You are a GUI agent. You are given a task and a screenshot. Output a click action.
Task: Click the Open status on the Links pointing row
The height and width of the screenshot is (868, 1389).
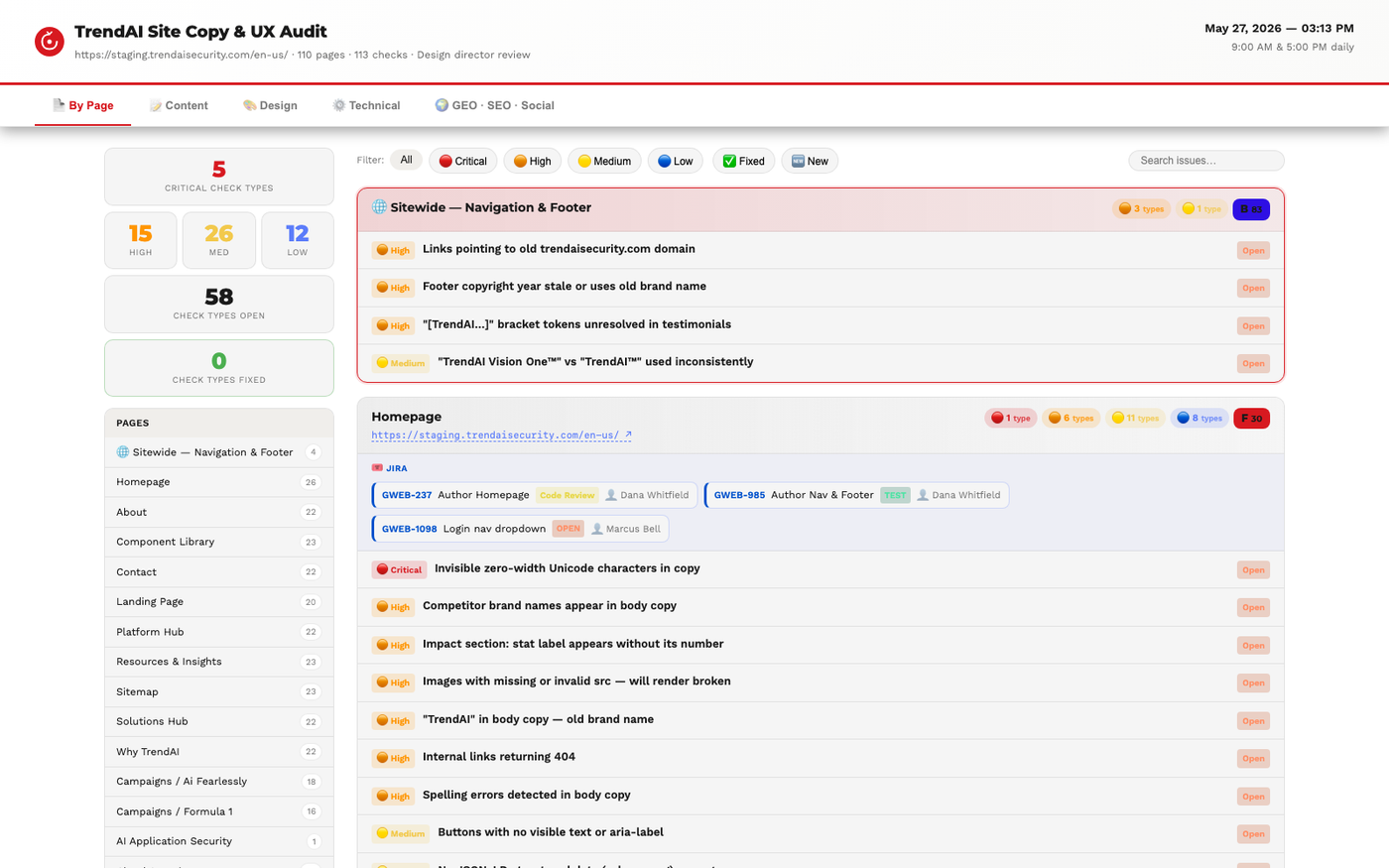[x=1253, y=250]
